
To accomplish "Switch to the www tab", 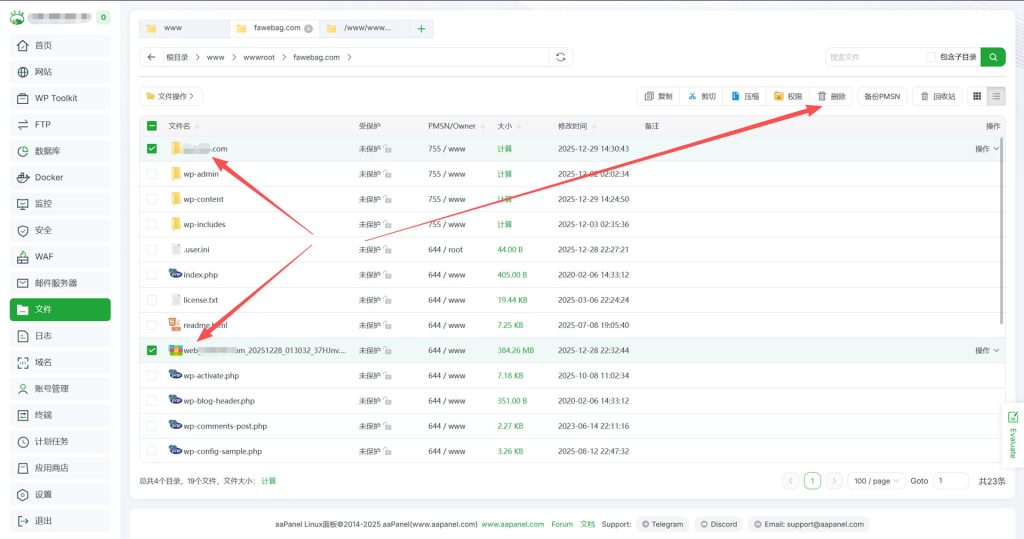I will tap(183, 29).
